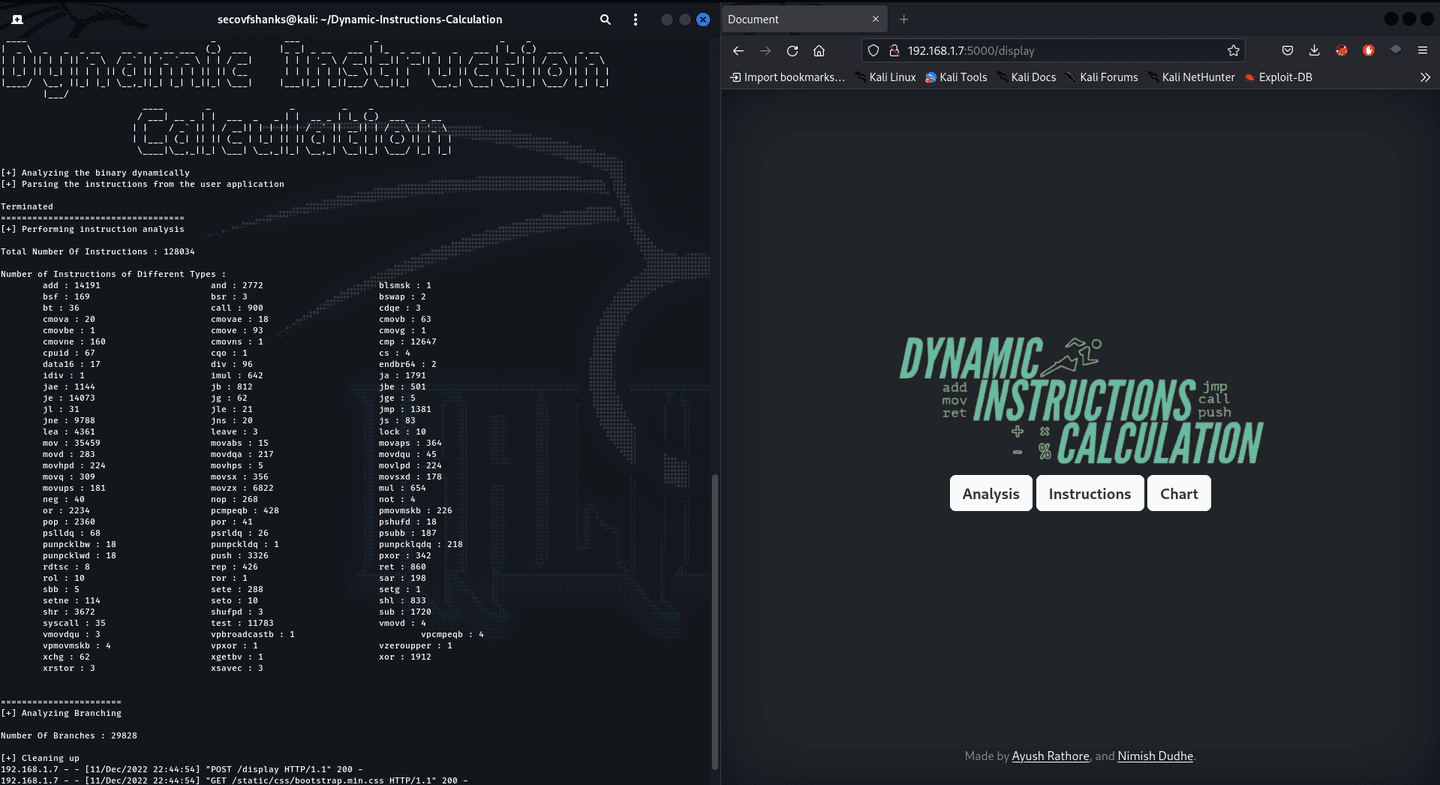The height and width of the screenshot is (785, 1440).
Task: Bookmark this page with the star icon
Action: 1234,51
